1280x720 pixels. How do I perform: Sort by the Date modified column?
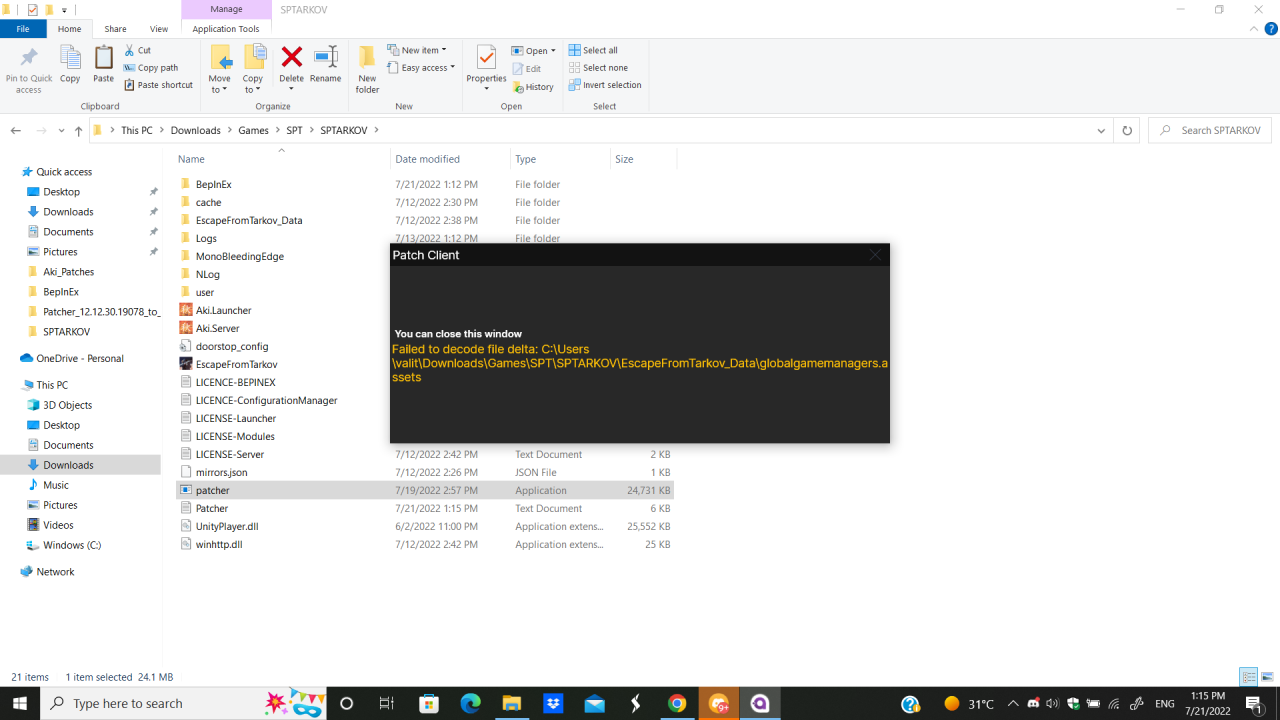click(x=427, y=159)
